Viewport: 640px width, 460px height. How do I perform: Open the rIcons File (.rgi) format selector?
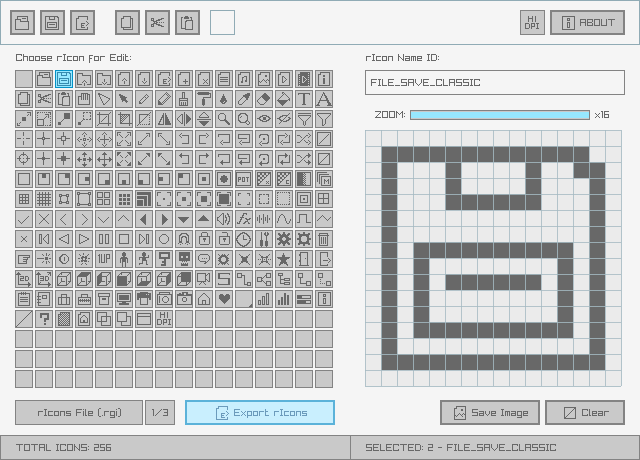[79, 412]
